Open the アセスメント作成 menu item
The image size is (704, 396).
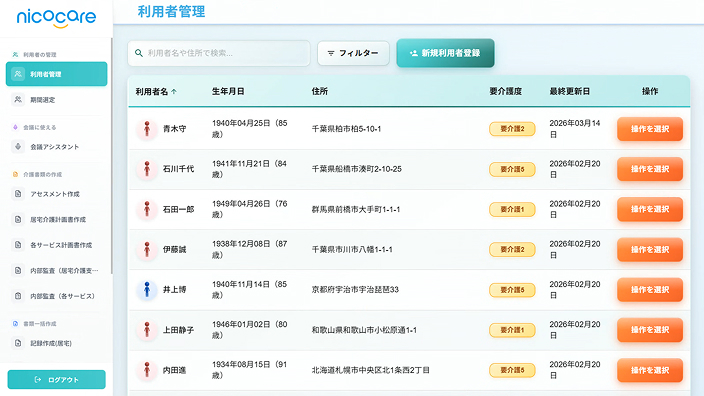click(57, 194)
